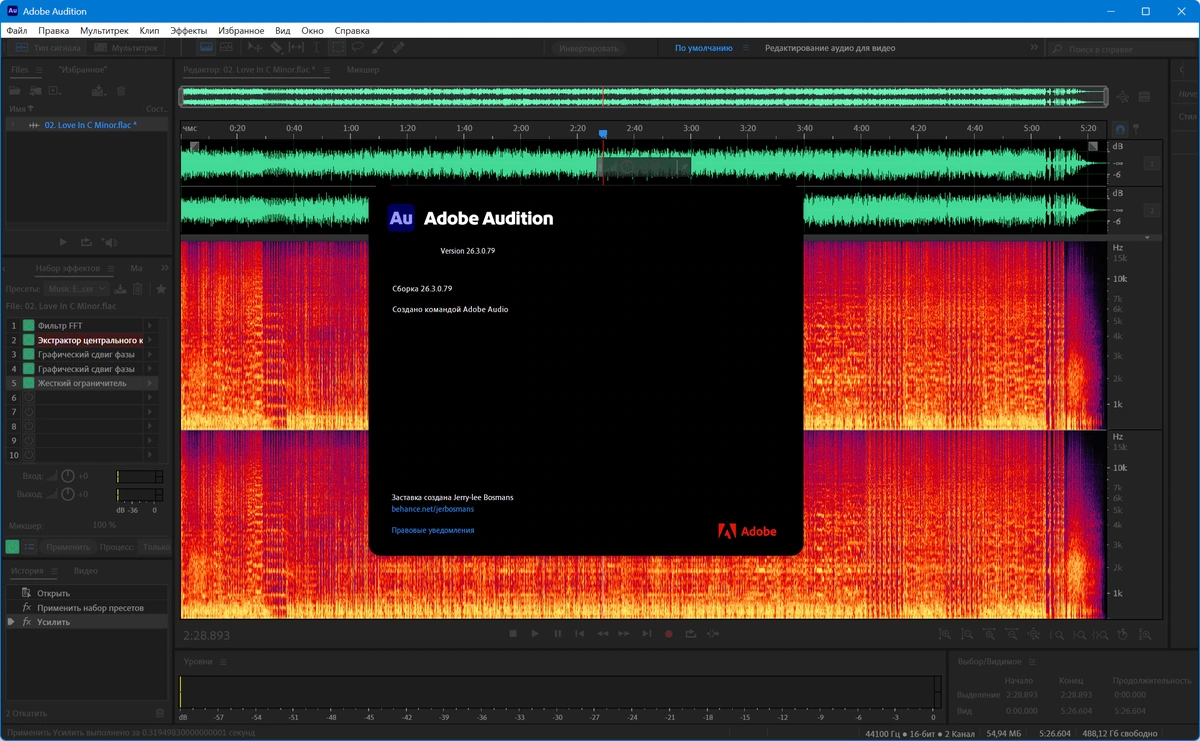Image resolution: width=1200 pixels, height=741 pixels.
Task: Open the Набор эффектов panel menu
Action: pyautogui.click(x=109, y=269)
